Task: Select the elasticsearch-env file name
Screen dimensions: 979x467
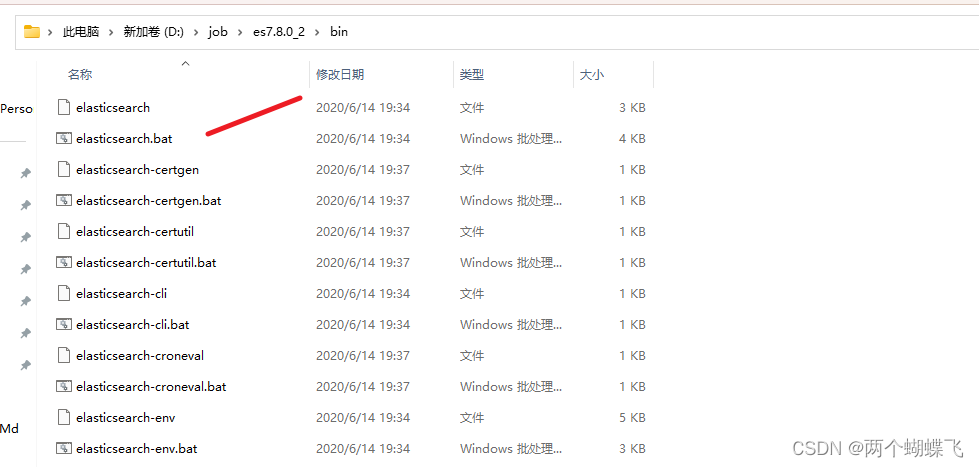Action: pyautogui.click(x=125, y=417)
